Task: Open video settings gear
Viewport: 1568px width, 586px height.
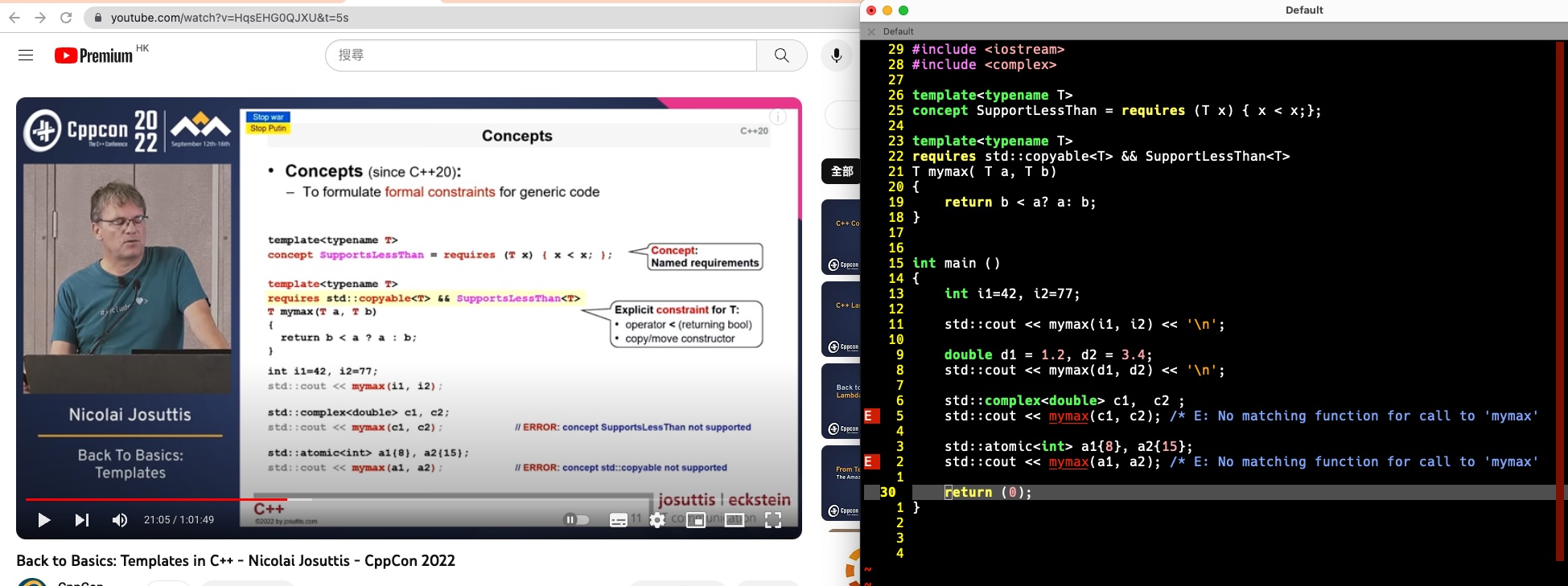Action: (x=657, y=520)
